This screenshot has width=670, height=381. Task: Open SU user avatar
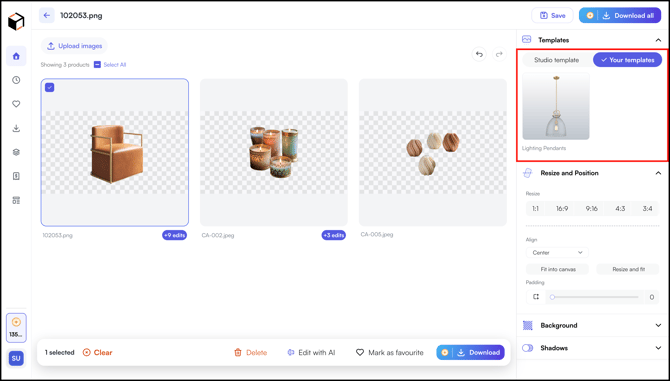pos(16,358)
